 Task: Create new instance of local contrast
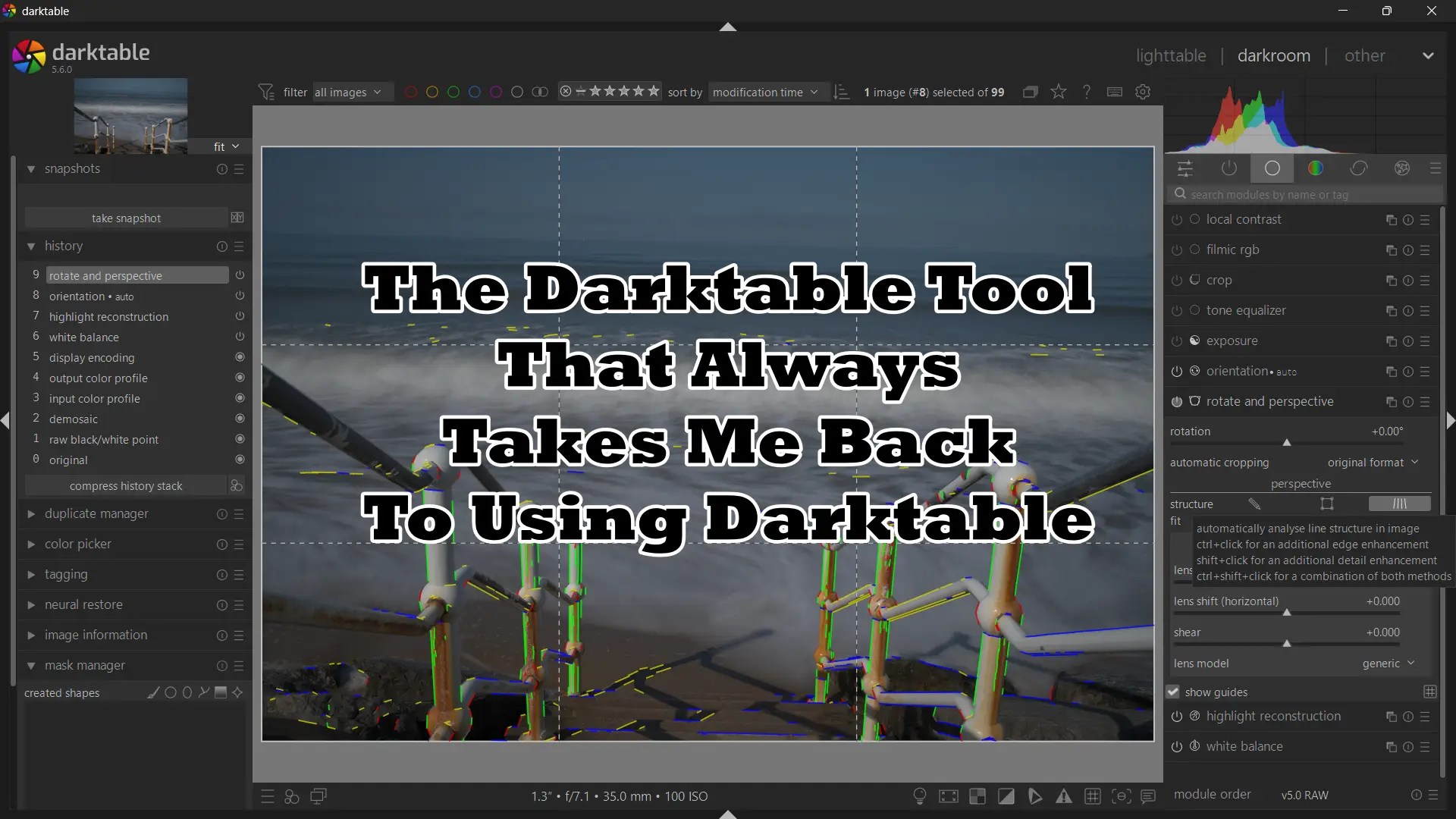click(x=1391, y=220)
